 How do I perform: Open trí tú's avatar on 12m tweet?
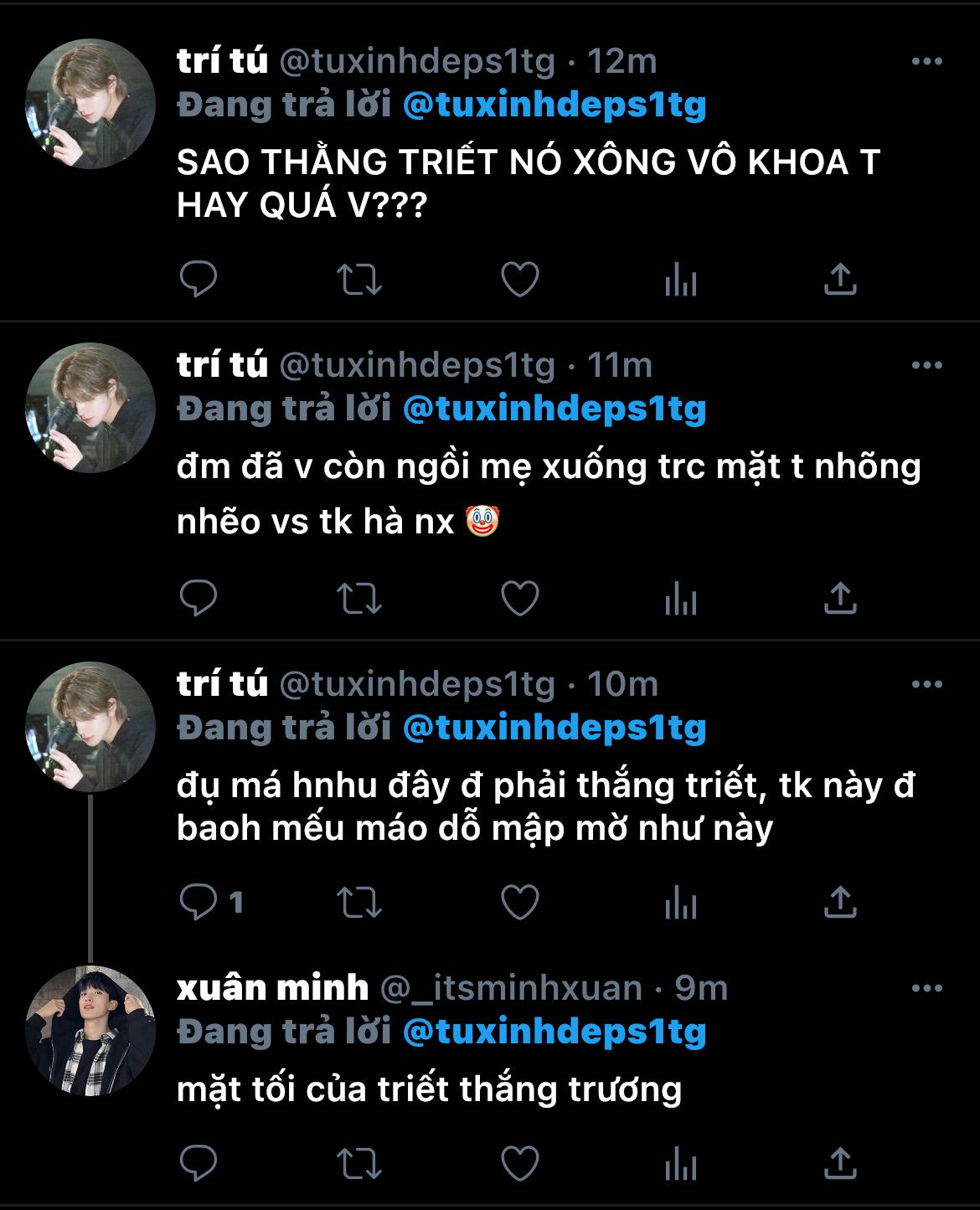pos(90,104)
